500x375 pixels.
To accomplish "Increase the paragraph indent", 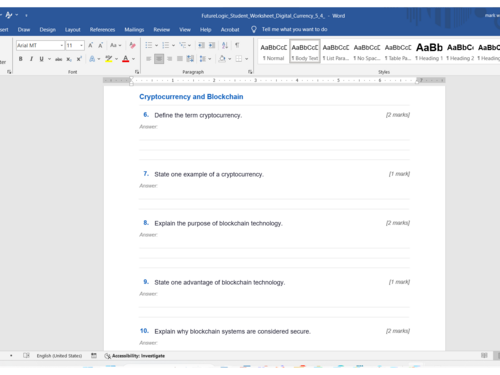I will pos(212,45).
